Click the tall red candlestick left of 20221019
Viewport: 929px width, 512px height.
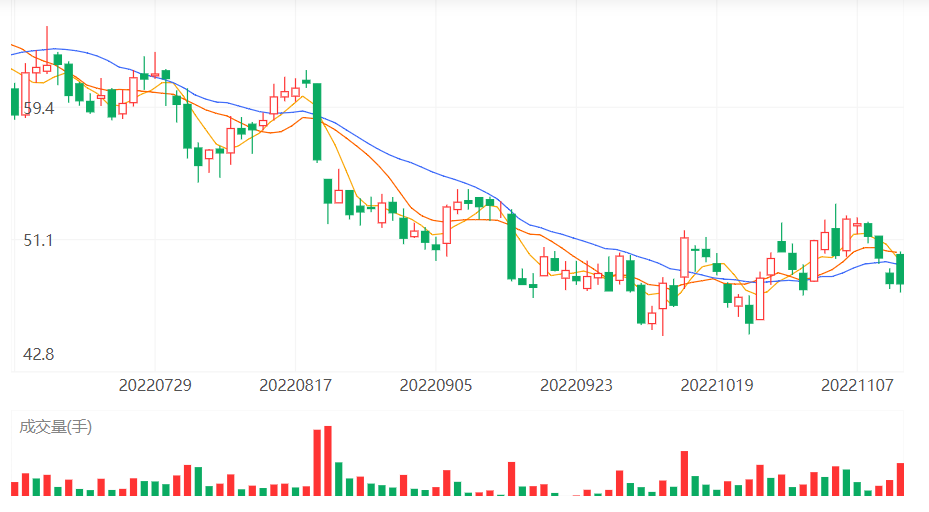[684, 256]
